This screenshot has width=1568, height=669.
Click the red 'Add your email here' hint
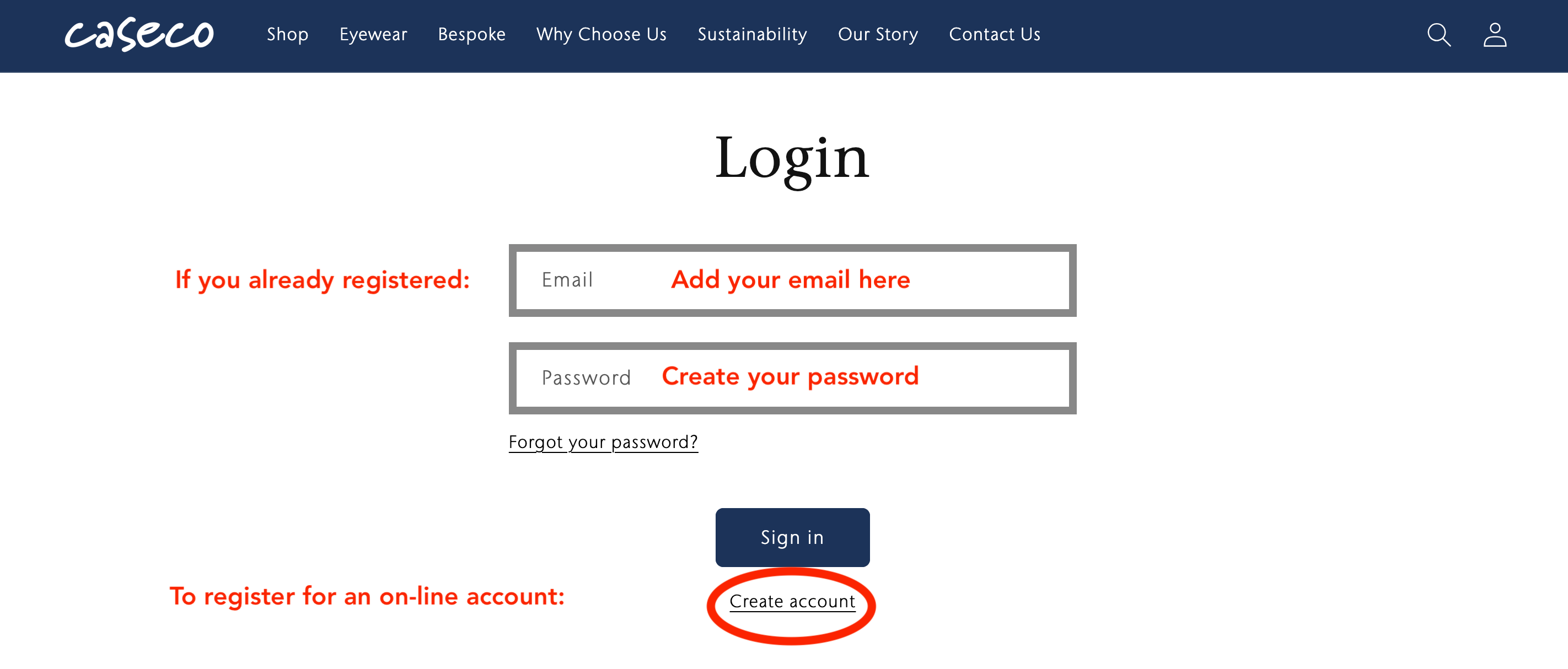tap(791, 280)
